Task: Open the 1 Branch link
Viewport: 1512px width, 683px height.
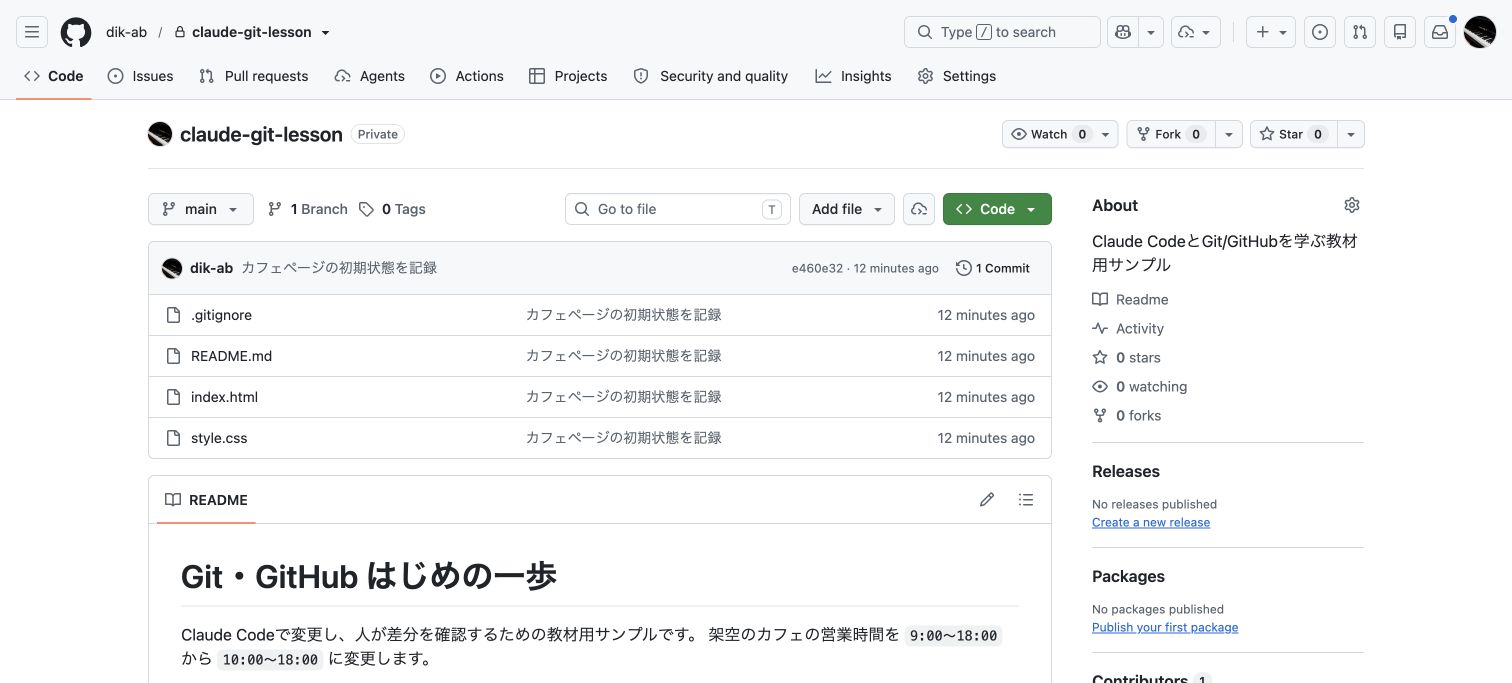Action: click(308, 209)
